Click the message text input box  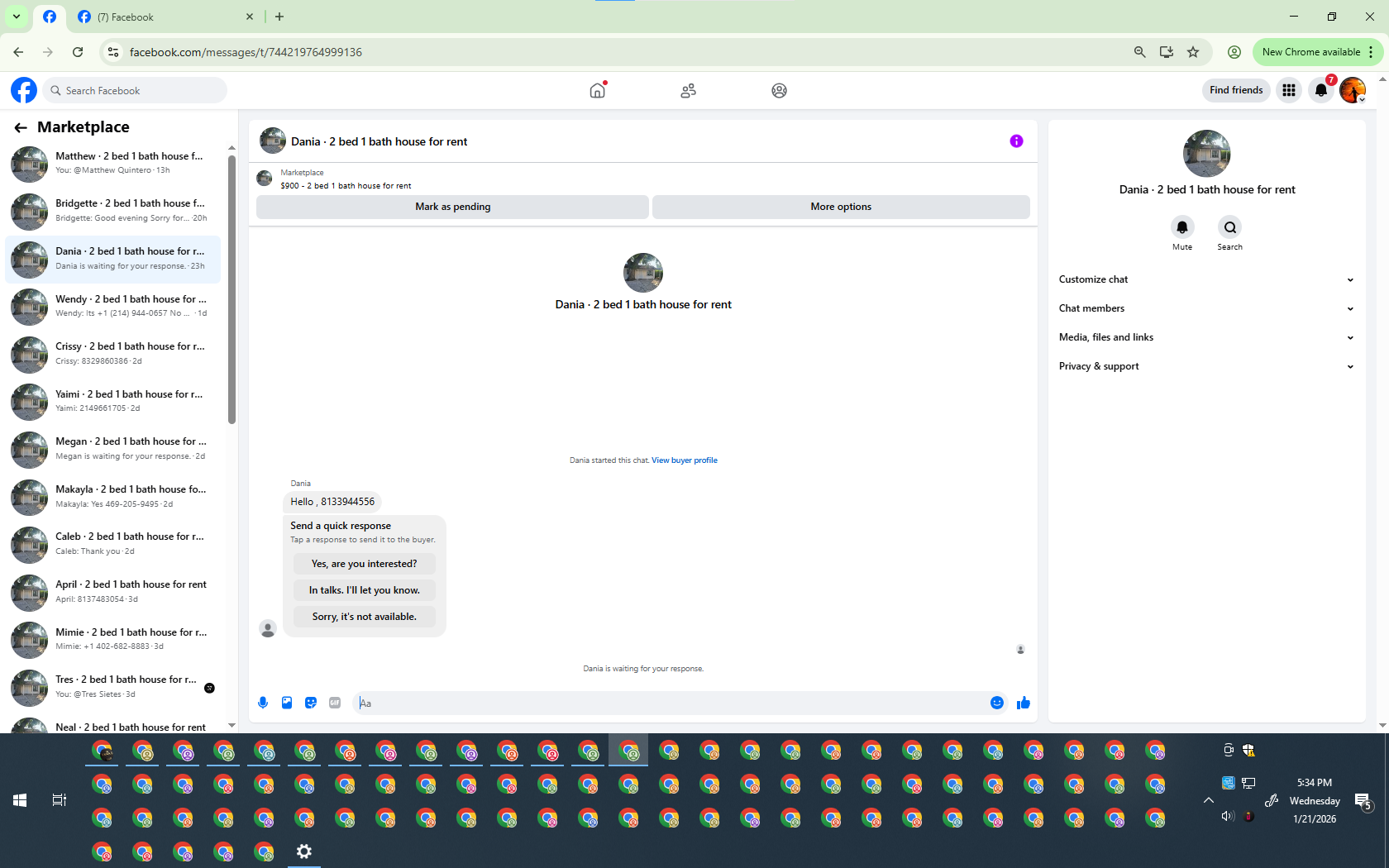(670, 703)
